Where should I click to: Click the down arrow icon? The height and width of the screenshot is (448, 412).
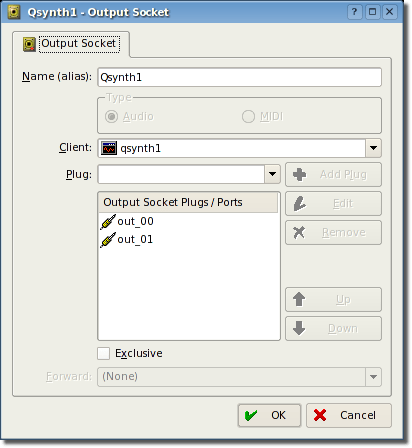click(299, 328)
